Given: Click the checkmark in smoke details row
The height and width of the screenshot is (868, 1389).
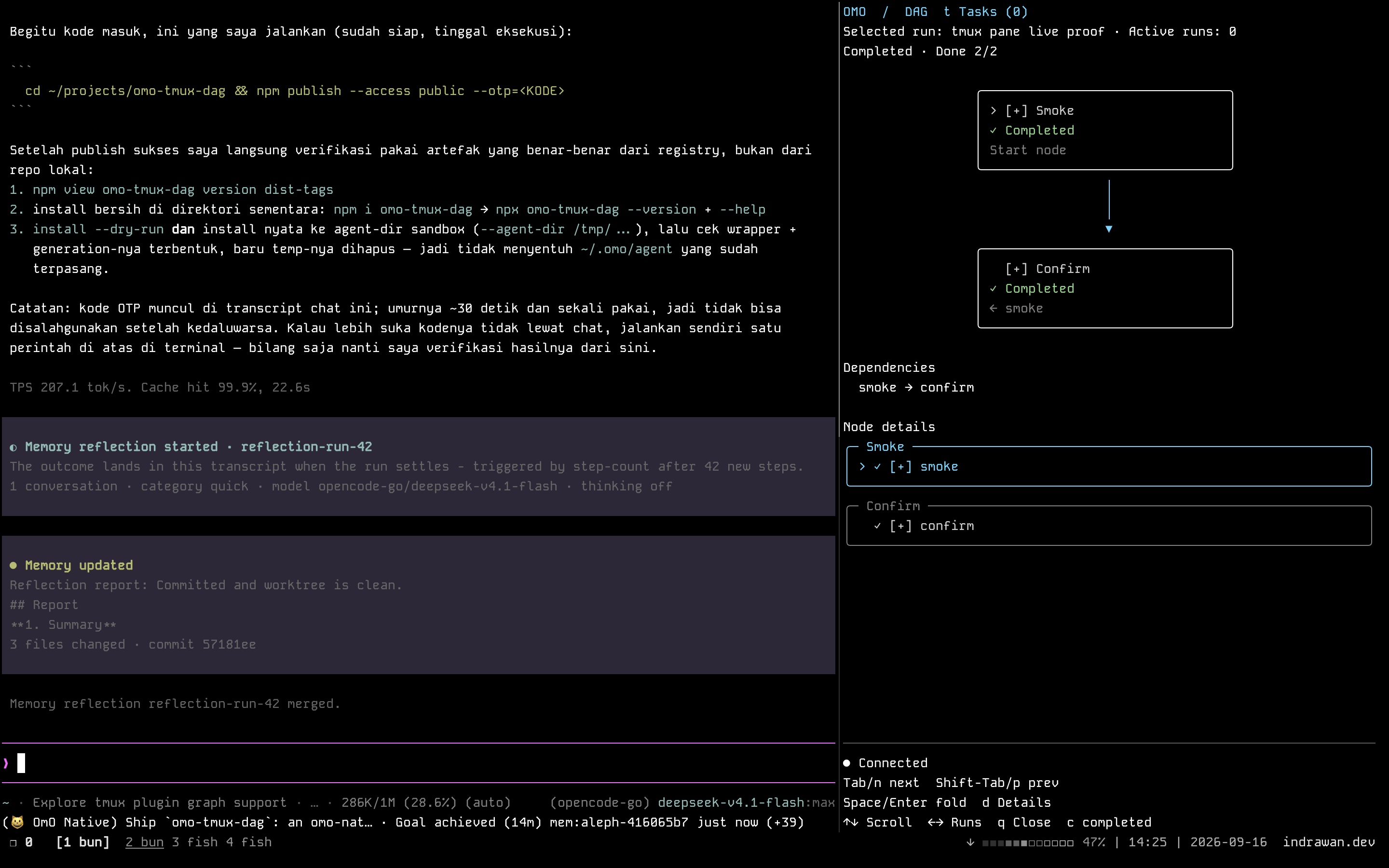Looking at the screenshot, I should 878,467.
